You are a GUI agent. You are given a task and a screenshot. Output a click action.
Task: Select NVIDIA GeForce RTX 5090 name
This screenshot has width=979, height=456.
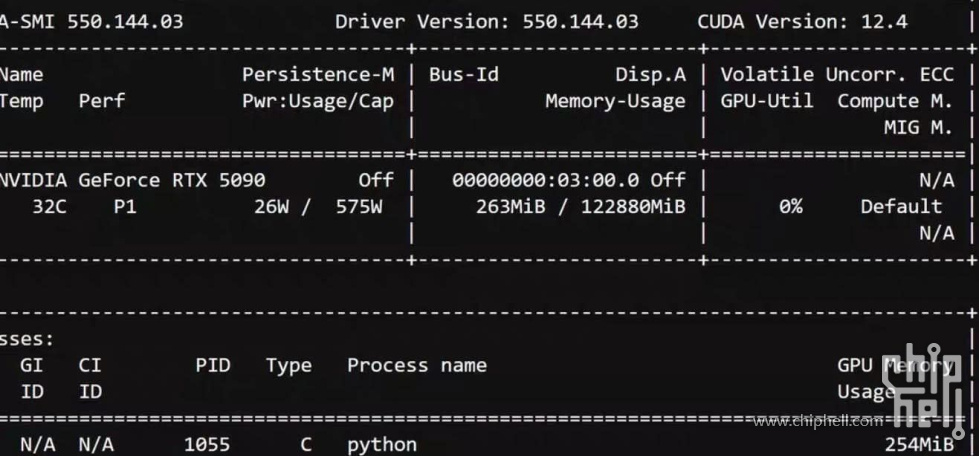click(x=132, y=181)
